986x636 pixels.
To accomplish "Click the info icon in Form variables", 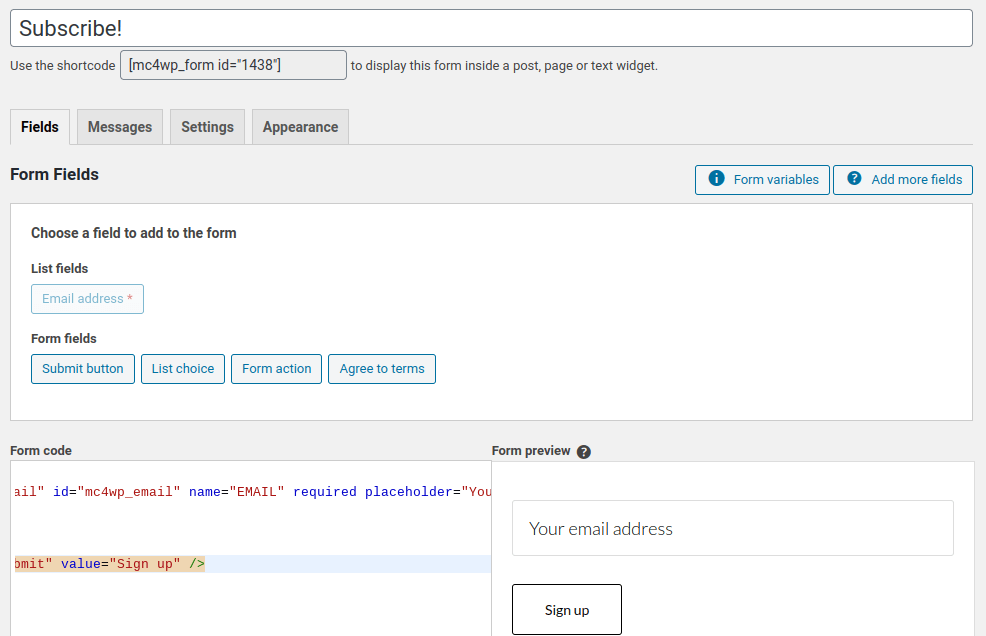I will pos(716,179).
